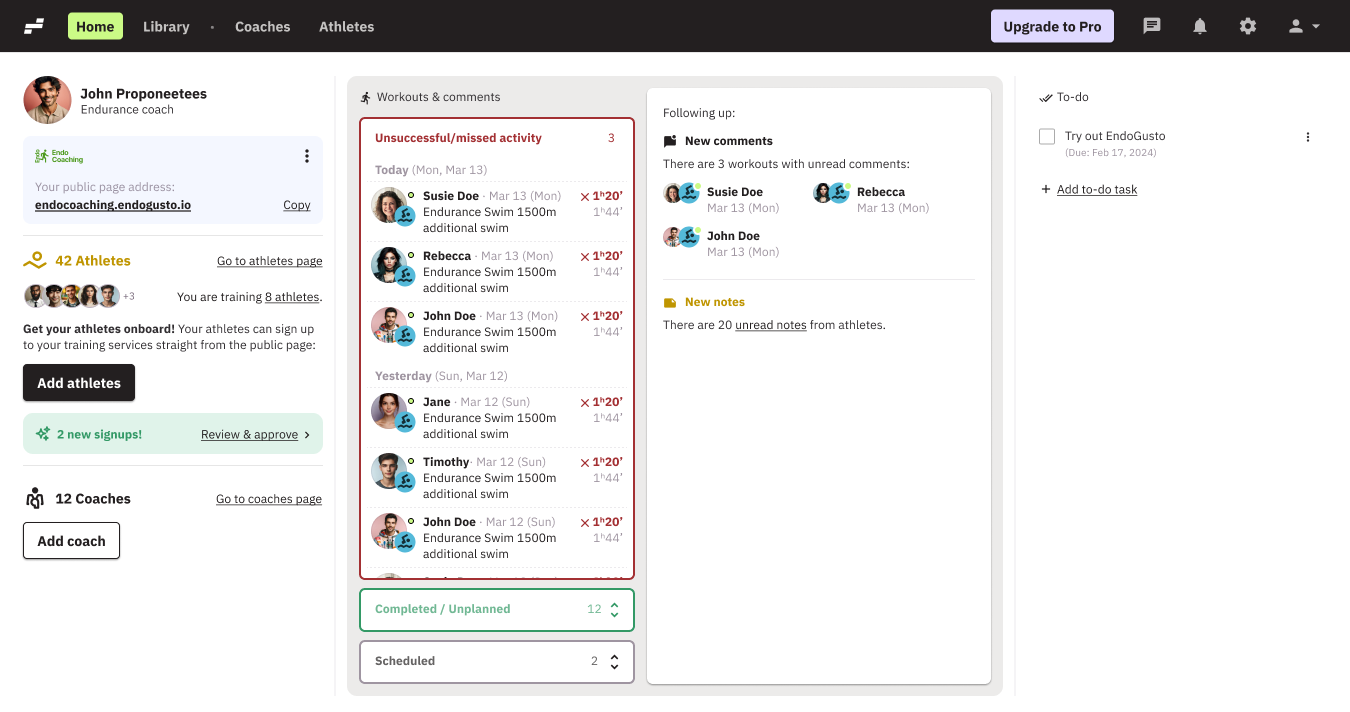Check the Try out EndoGusto to-do checkbox
The image size is (1350, 712).
[1047, 137]
